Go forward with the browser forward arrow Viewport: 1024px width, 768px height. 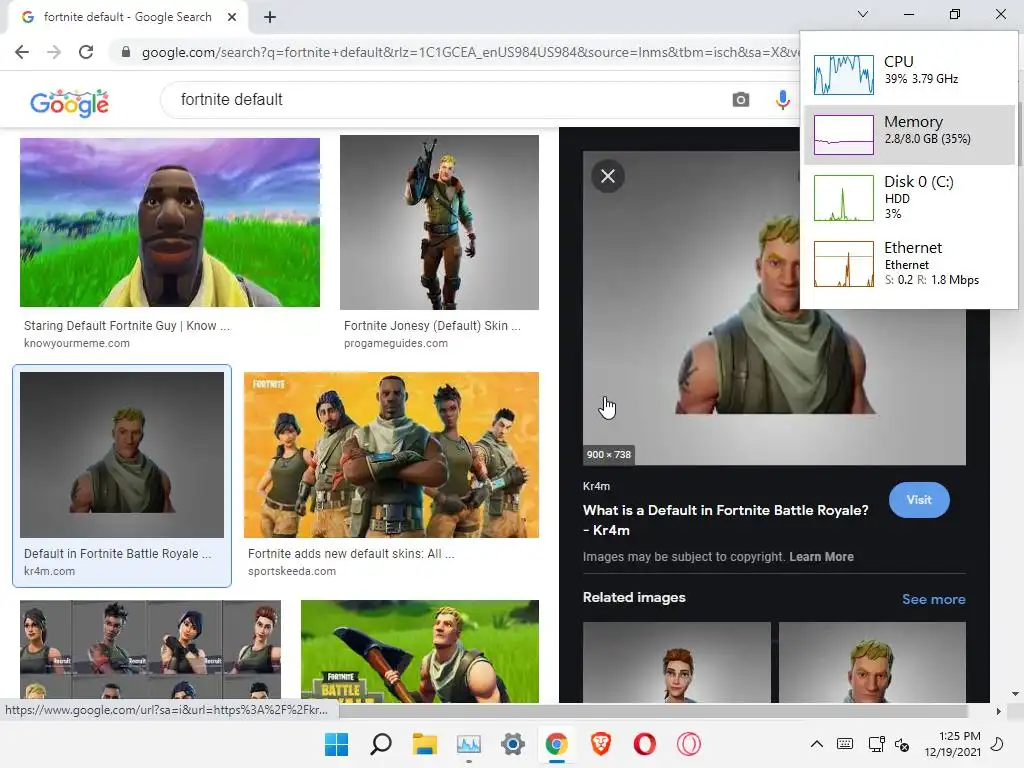(x=54, y=52)
